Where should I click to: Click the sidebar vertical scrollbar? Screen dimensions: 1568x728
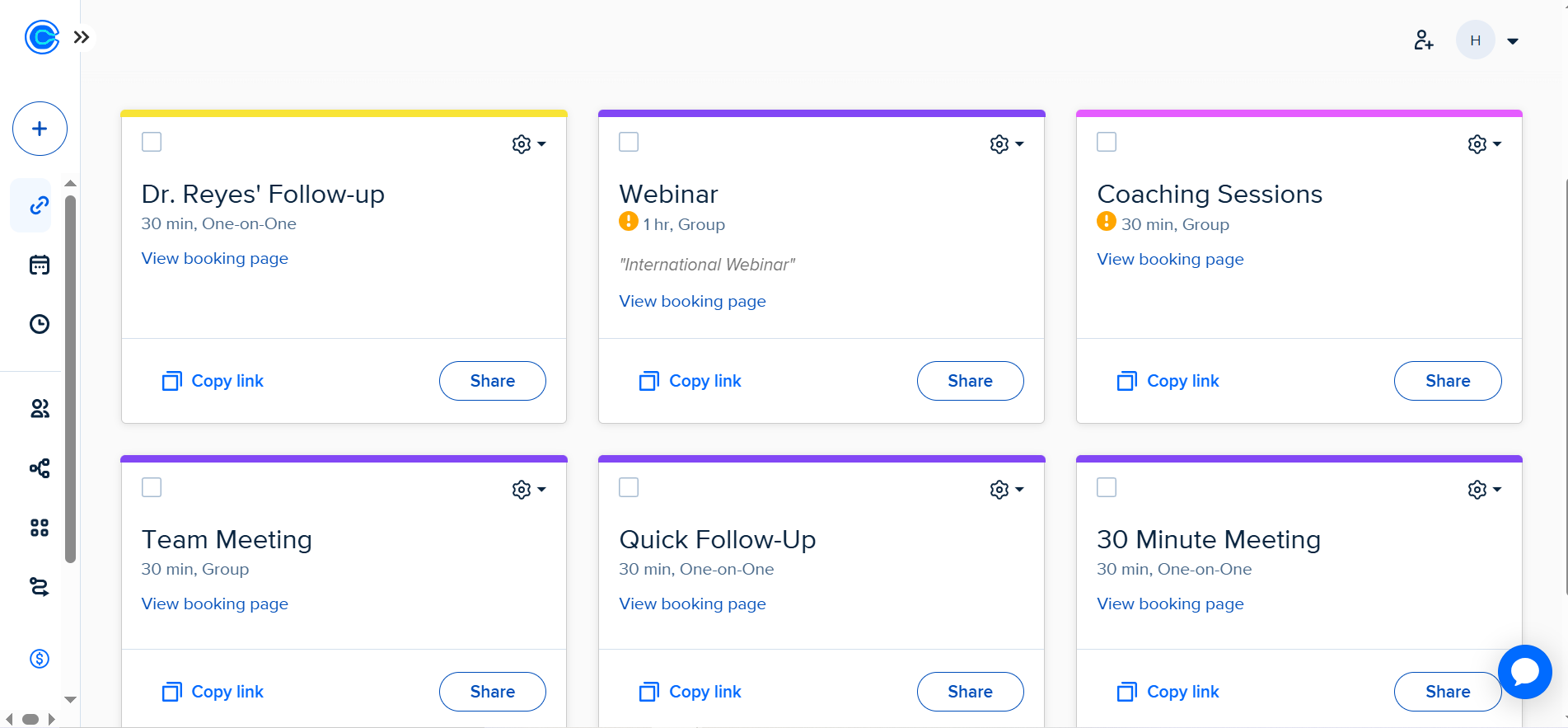point(71,379)
